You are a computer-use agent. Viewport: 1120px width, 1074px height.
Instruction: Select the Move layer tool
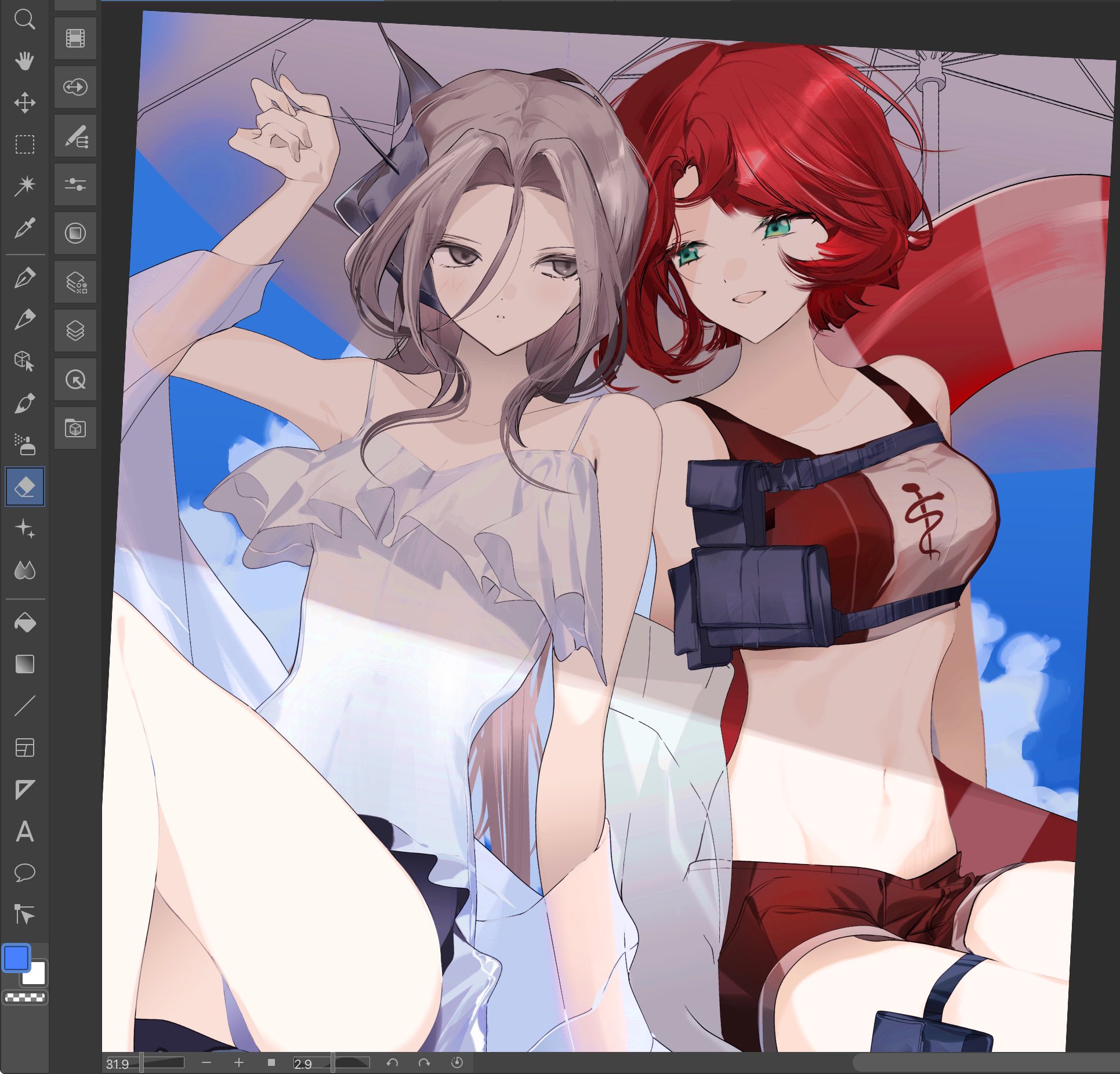point(24,103)
